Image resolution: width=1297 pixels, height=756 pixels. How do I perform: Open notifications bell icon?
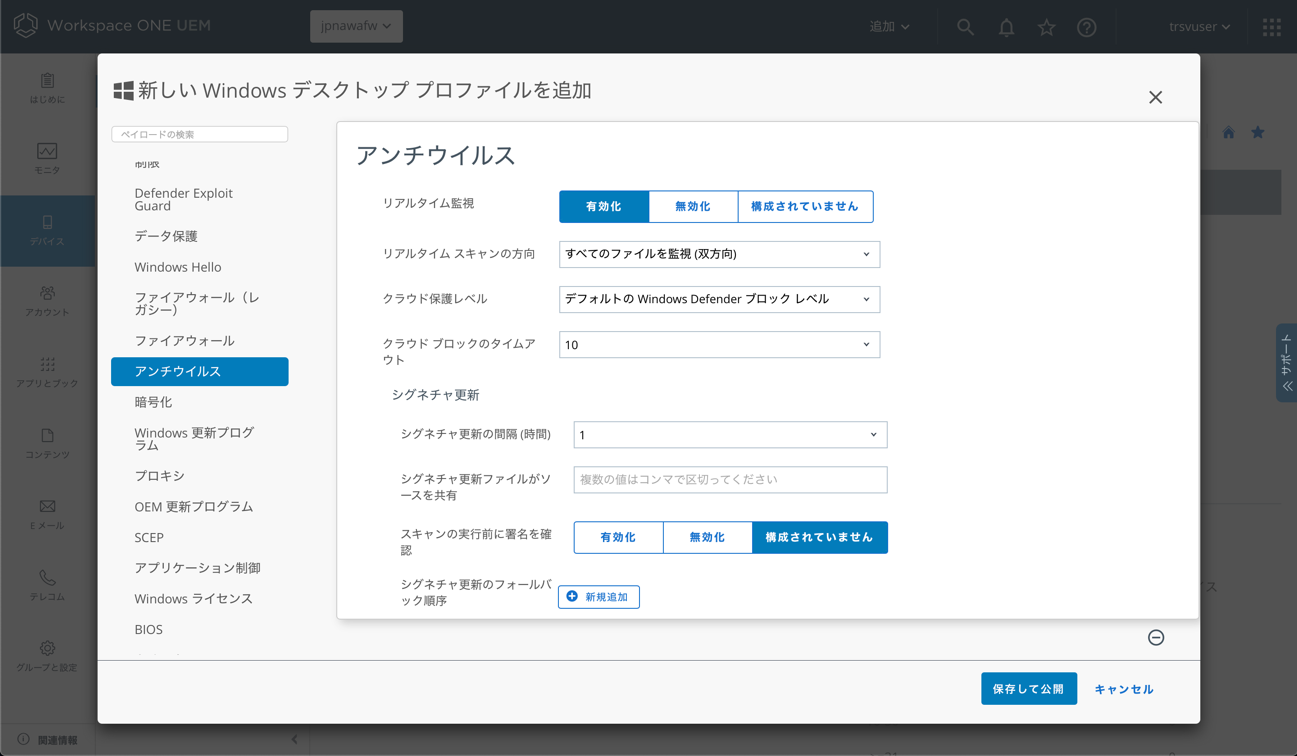coord(1006,27)
